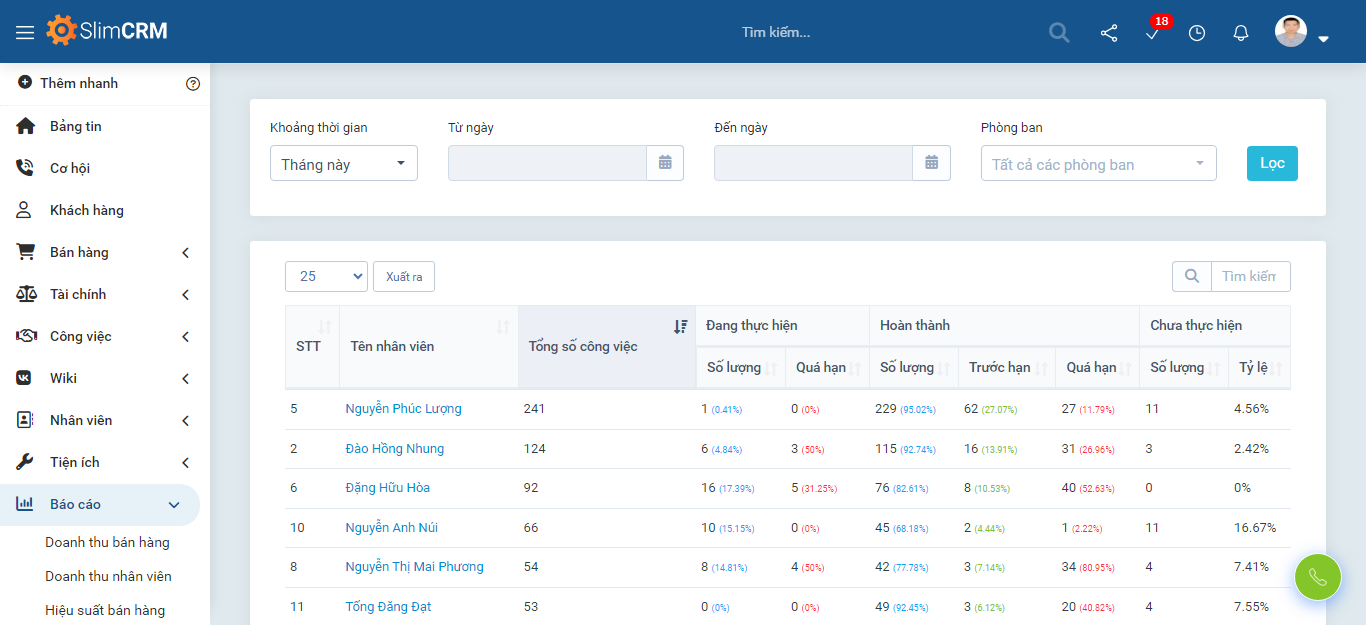The image size is (1366, 625).
Task: Open the Đến ngày calendar picker
Action: point(931,163)
